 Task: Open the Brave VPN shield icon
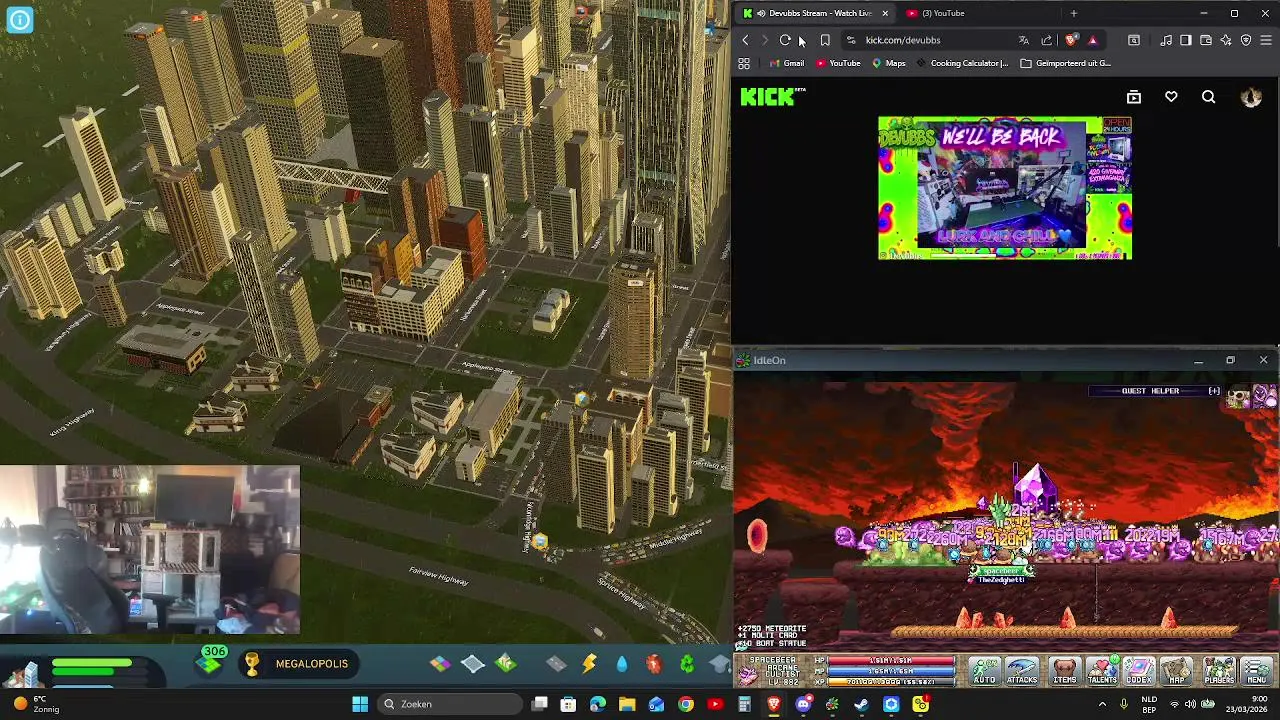[x=1246, y=40]
